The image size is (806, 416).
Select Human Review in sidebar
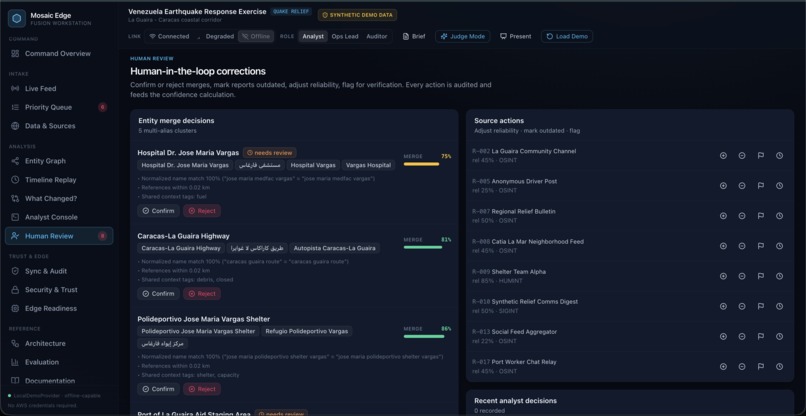tap(59, 236)
